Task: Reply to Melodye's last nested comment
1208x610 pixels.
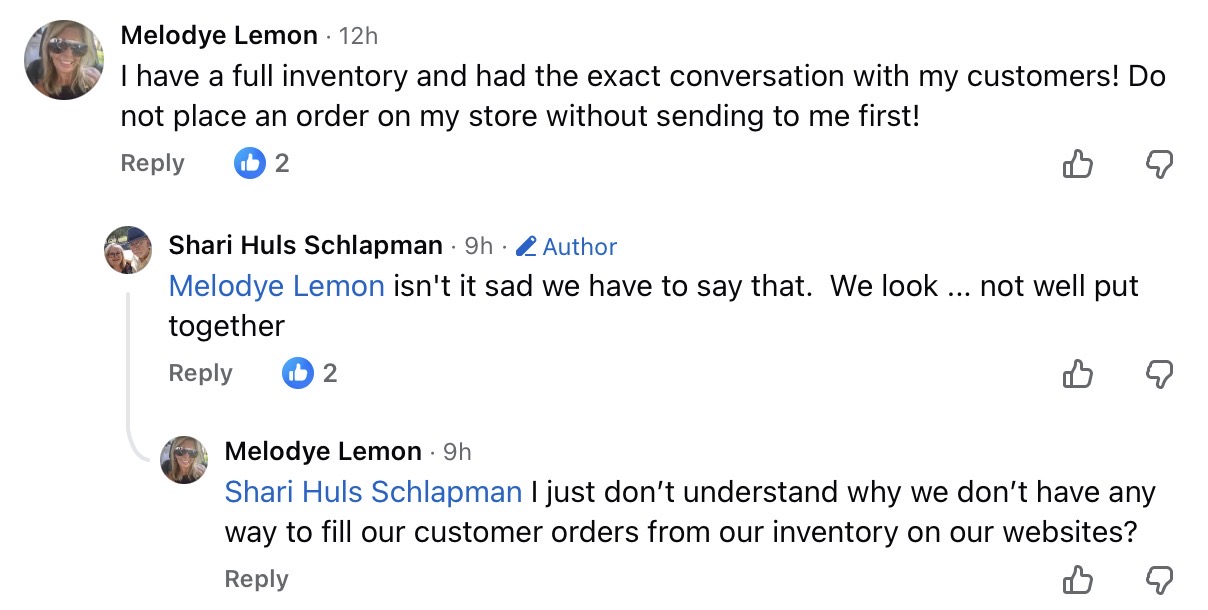Action: click(256, 579)
